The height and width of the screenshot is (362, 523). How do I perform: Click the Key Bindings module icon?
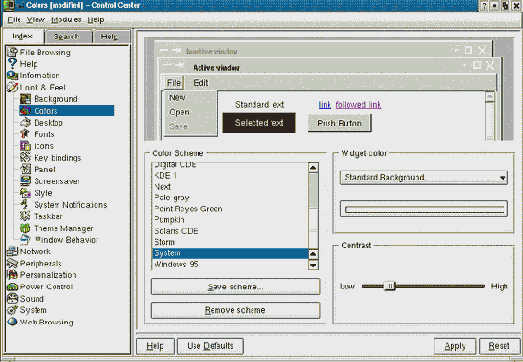tap(25, 157)
